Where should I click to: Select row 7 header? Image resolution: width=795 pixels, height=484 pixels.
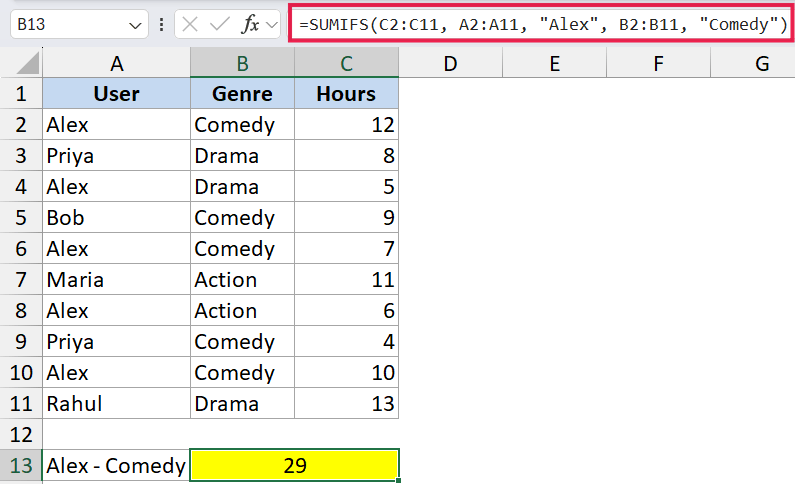click(x=21, y=279)
